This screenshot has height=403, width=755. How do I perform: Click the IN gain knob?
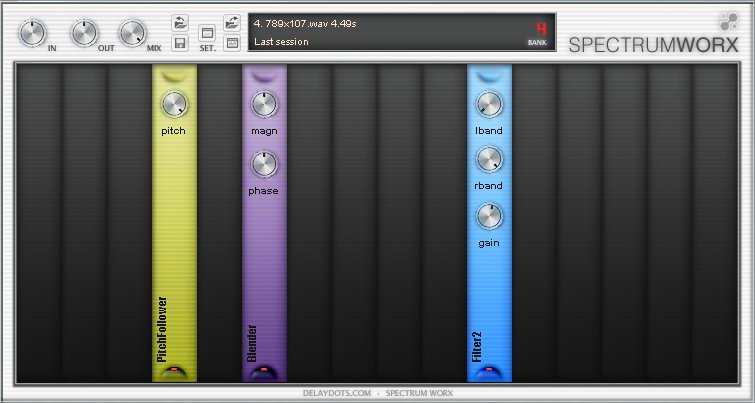coord(33,33)
